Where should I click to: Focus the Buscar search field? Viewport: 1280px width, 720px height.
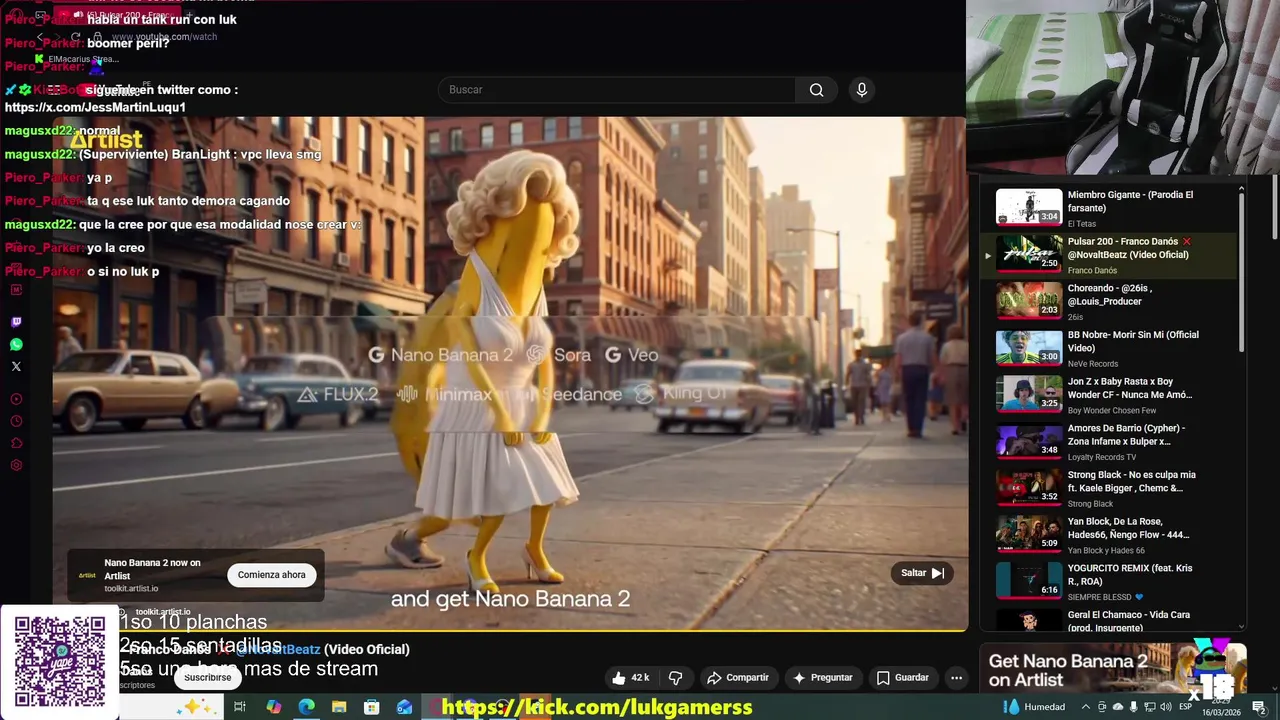(x=616, y=90)
